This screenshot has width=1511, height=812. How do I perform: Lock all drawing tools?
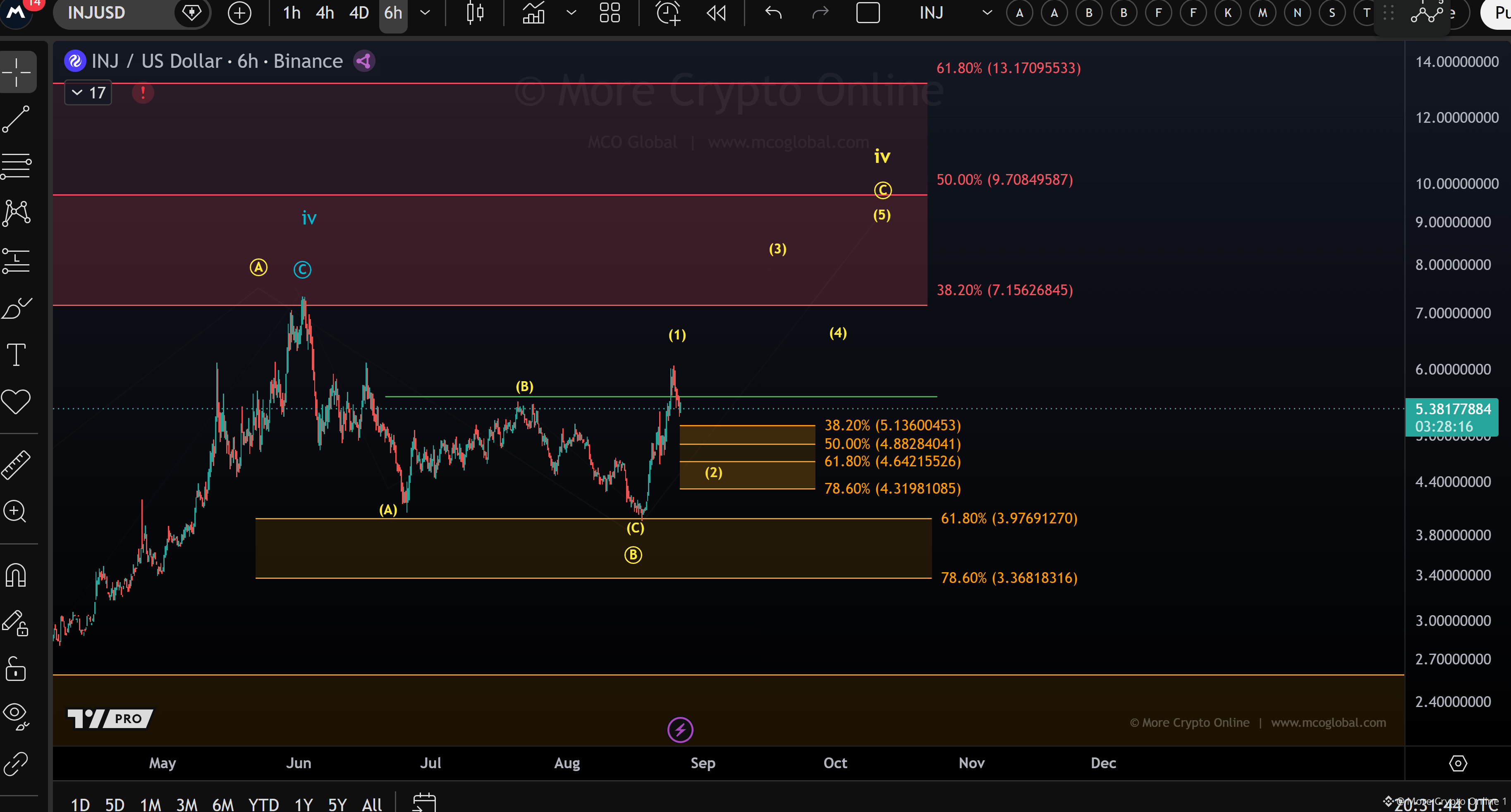tap(17, 669)
